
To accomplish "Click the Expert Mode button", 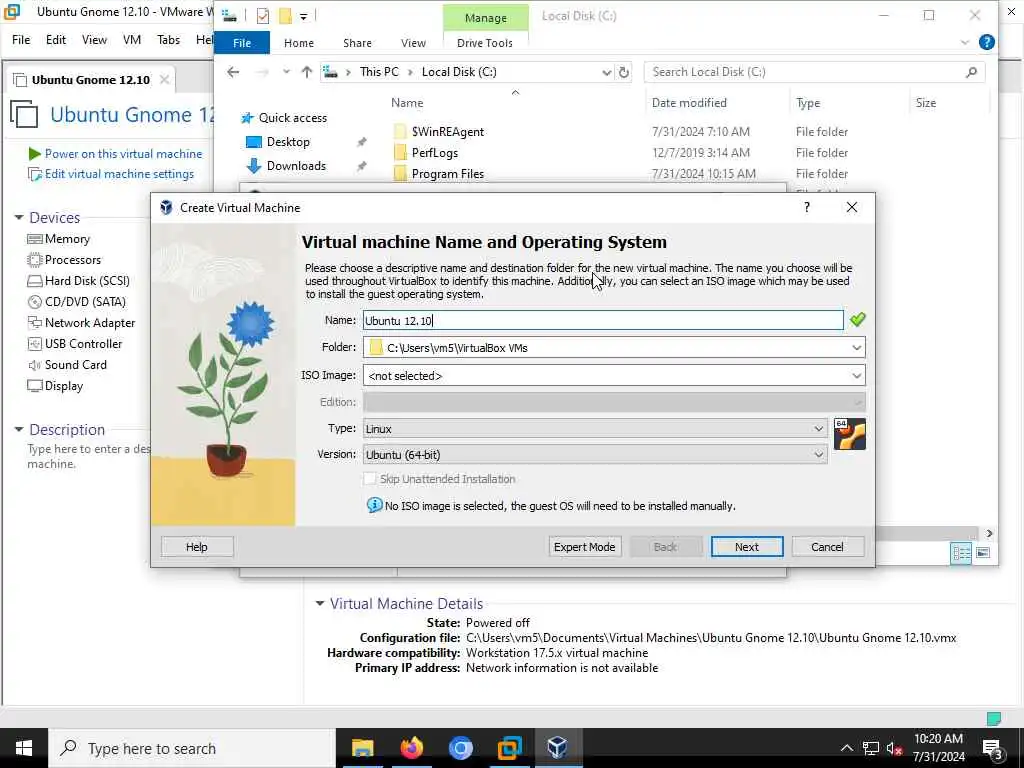I will [584, 547].
